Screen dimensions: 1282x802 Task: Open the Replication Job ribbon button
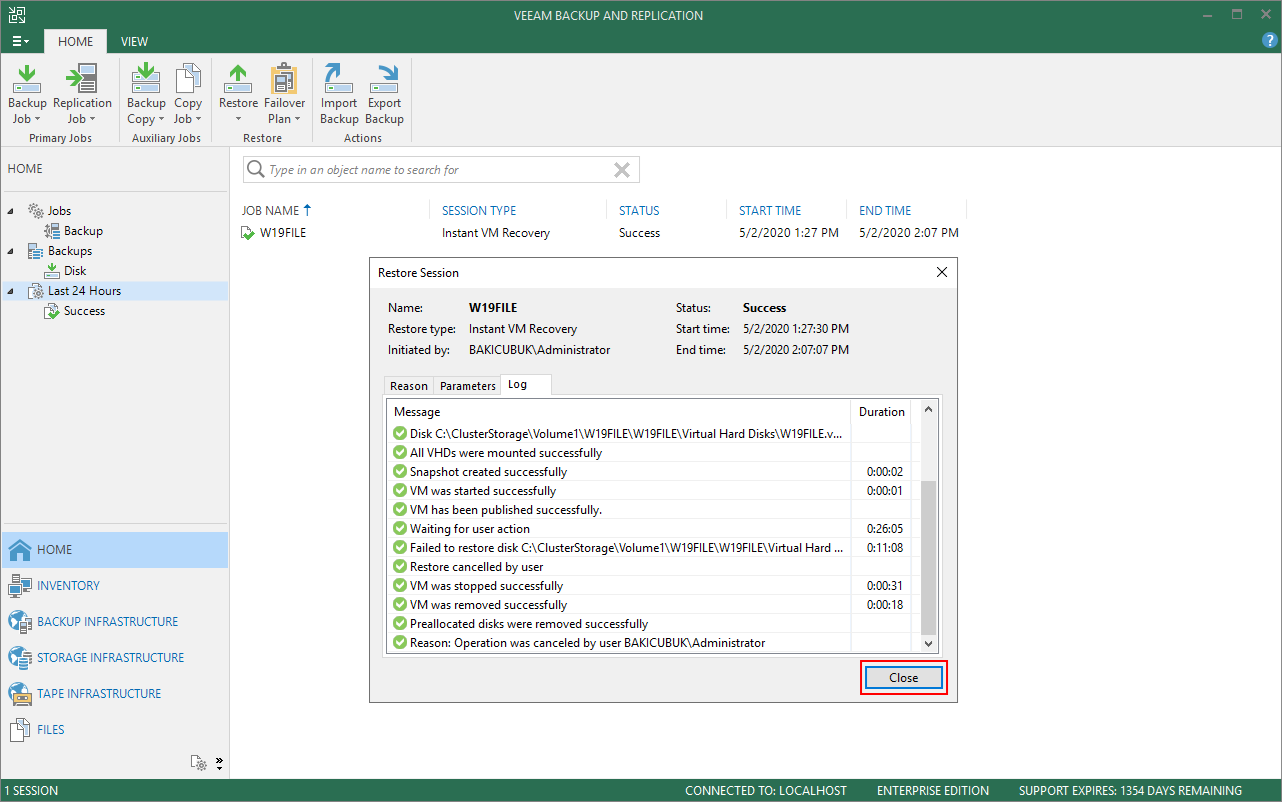82,95
